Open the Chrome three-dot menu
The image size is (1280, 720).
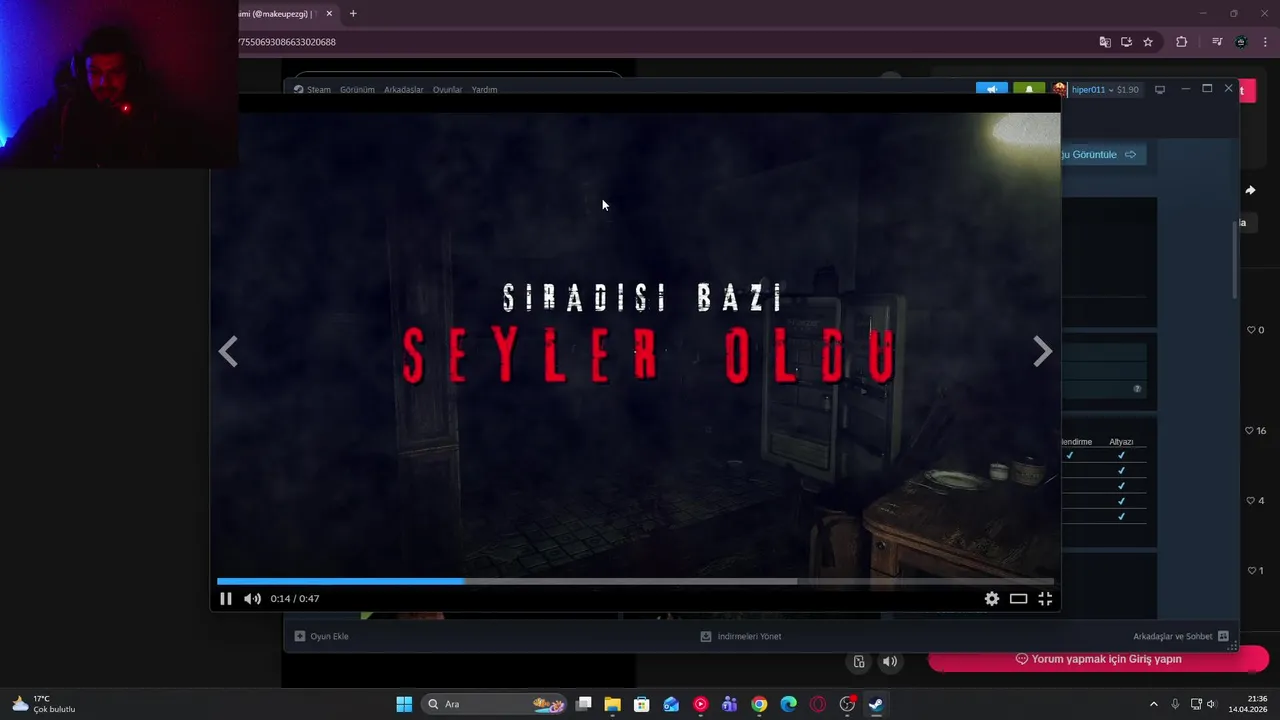tap(1265, 42)
